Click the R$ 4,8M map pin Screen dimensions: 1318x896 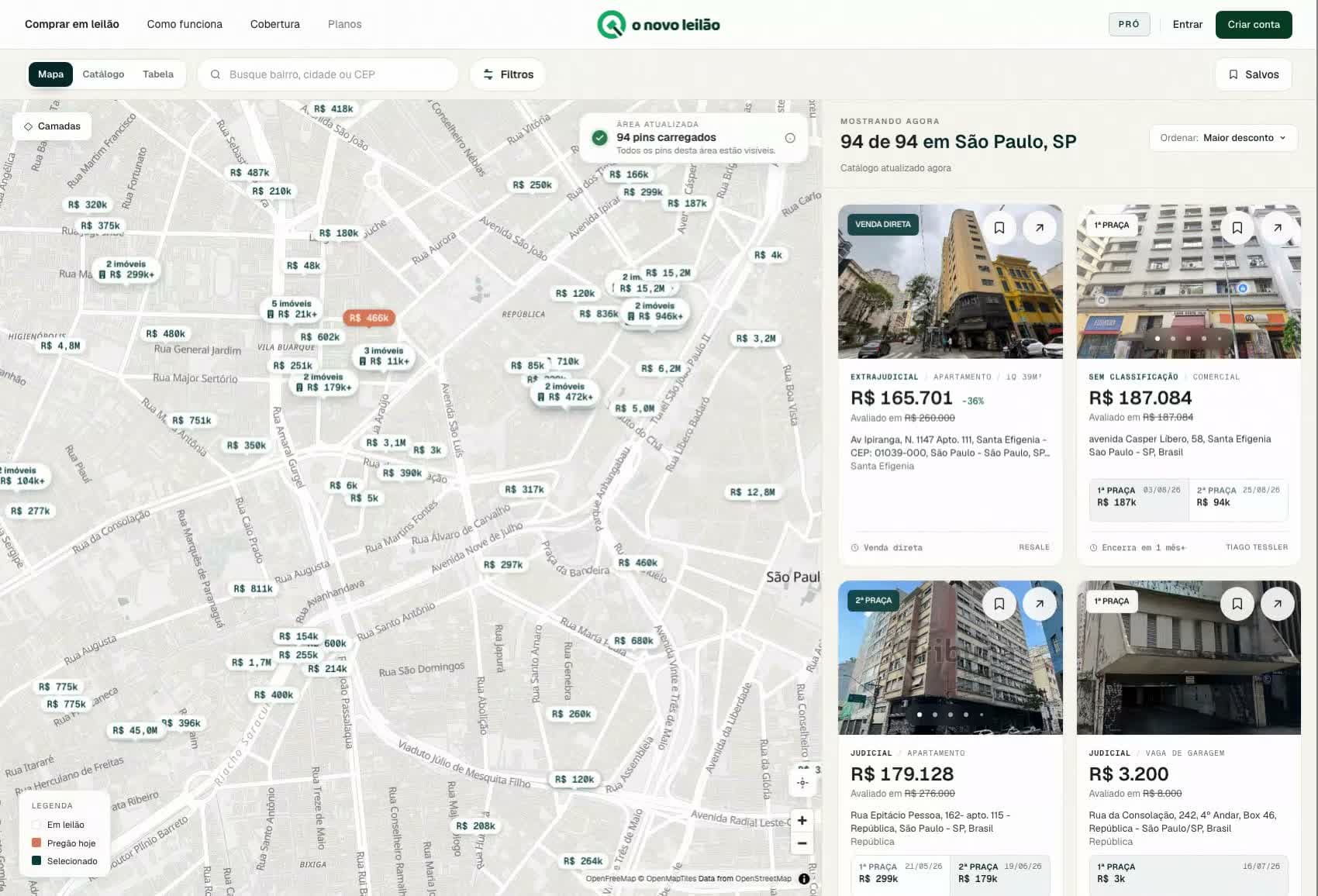point(60,346)
